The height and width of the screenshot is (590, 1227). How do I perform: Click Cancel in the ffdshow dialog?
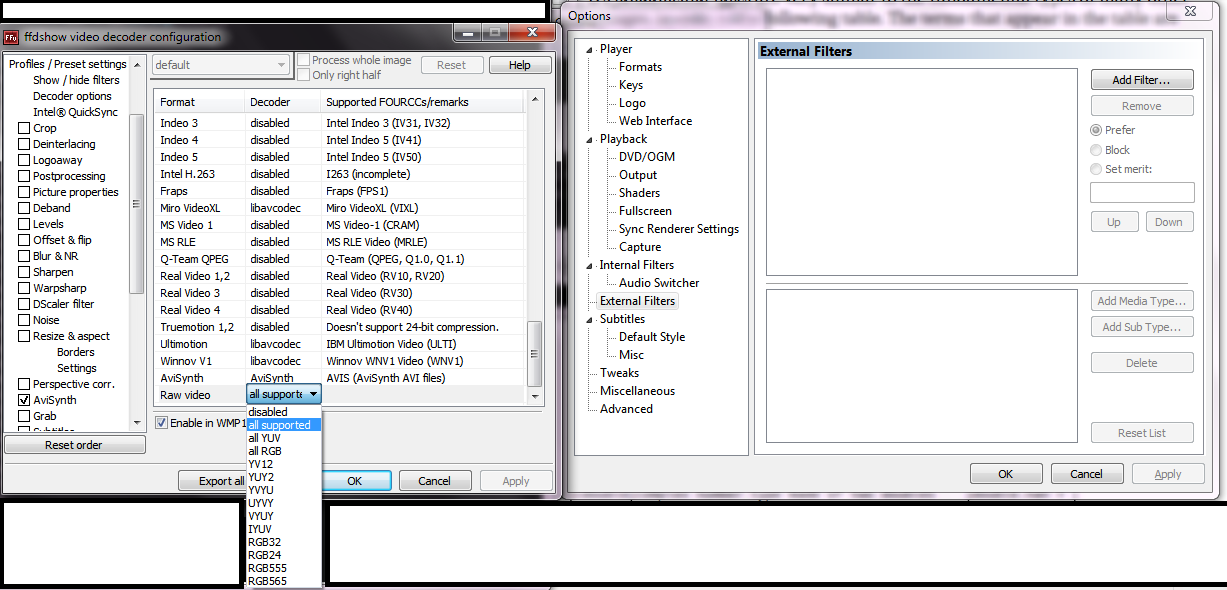click(x=434, y=481)
